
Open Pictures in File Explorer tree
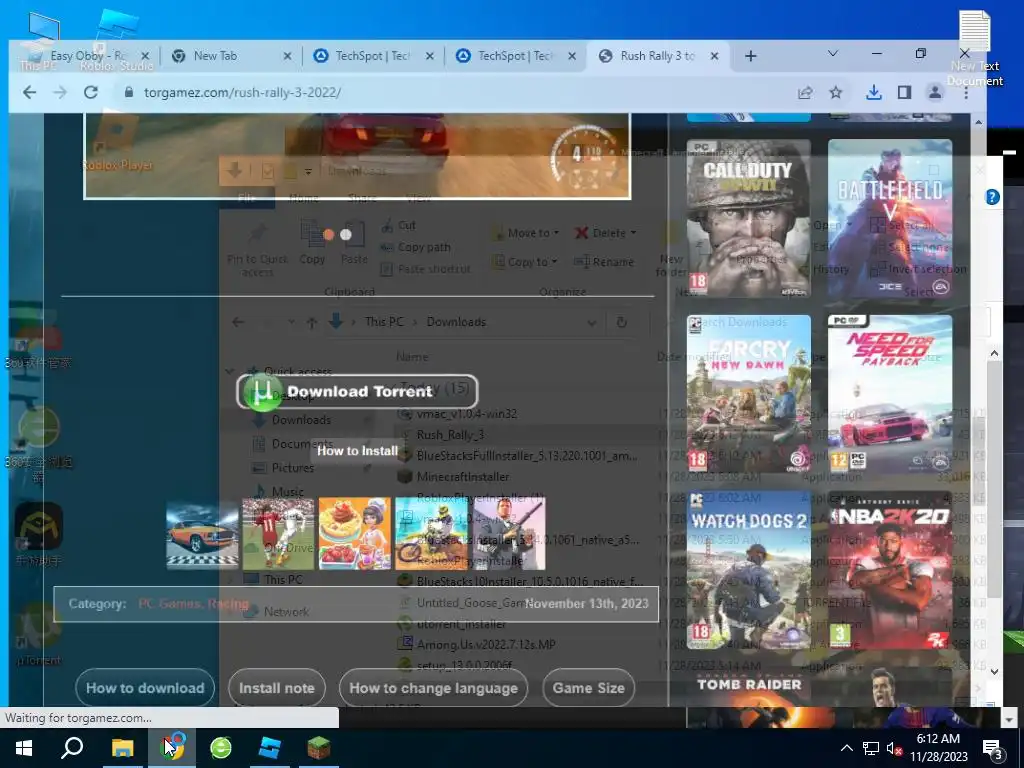click(x=293, y=468)
